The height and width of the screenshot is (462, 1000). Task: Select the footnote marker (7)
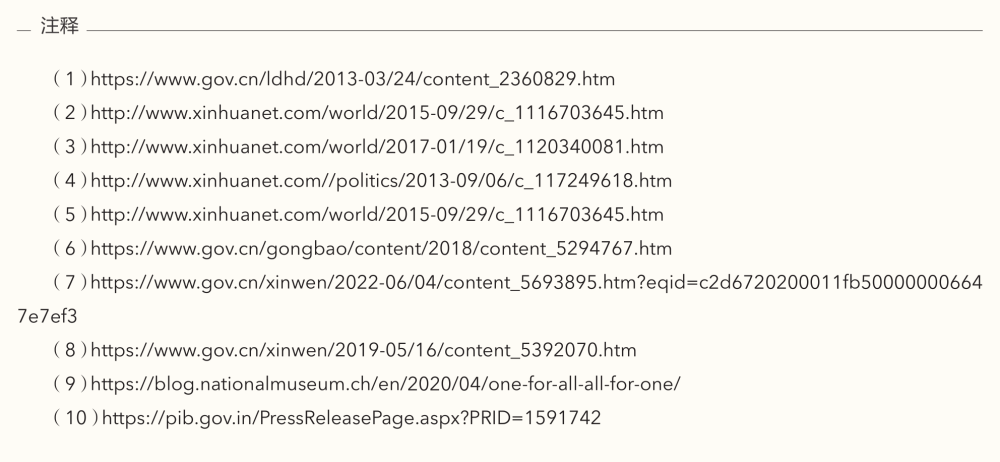click(70, 283)
